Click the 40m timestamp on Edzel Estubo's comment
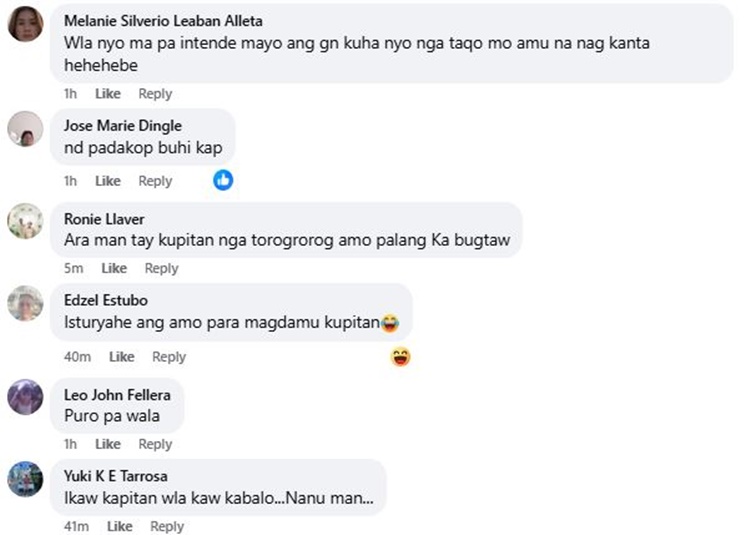 [77, 357]
